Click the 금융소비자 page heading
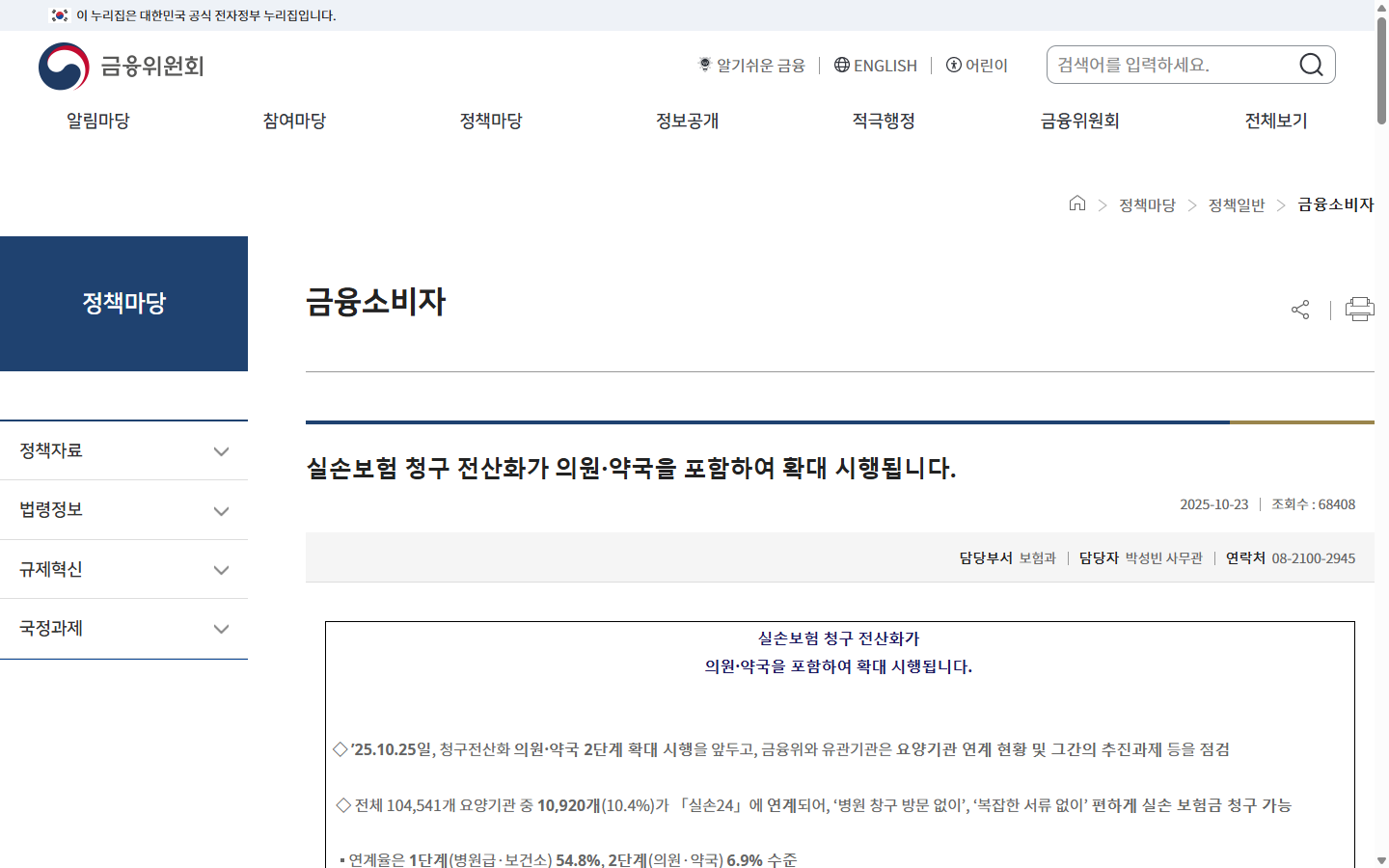Screen dimensions: 1389x868 tap(376, 302)
